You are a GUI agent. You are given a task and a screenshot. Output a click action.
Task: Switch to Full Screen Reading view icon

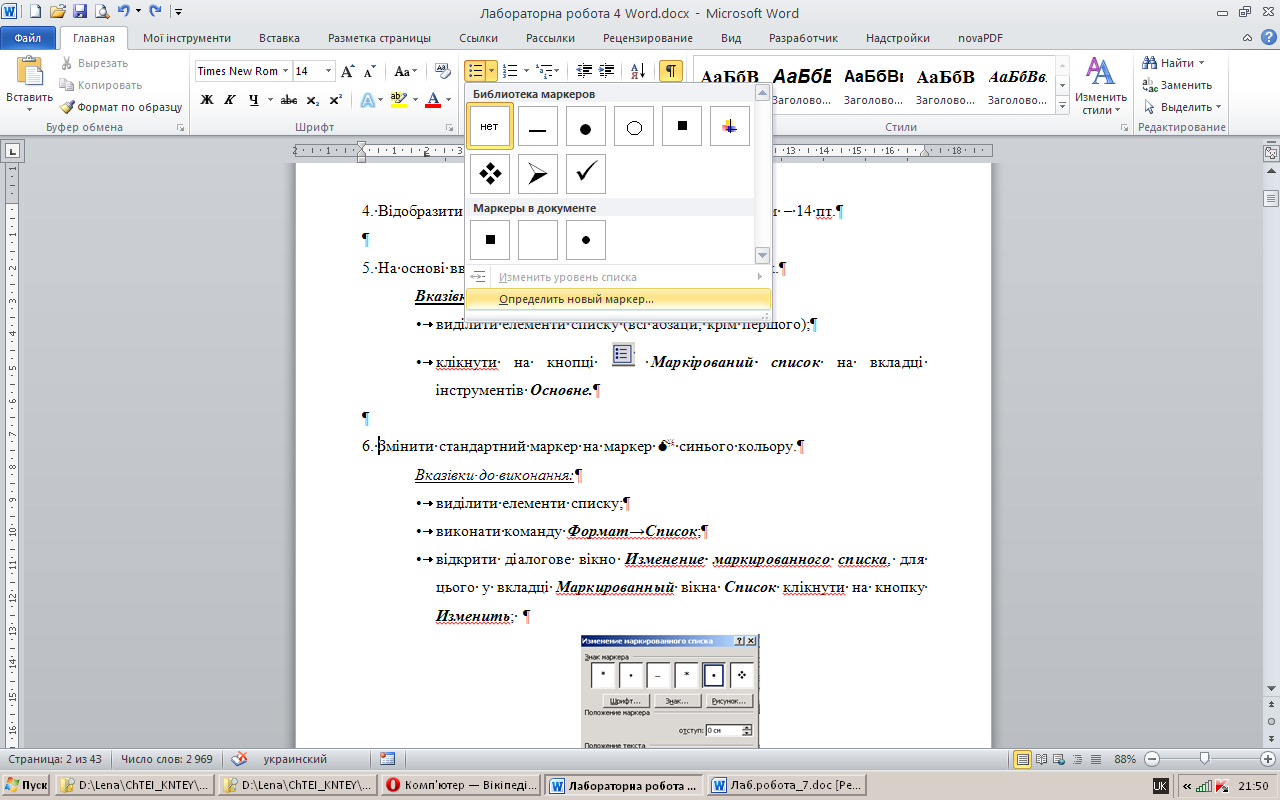1042,759
